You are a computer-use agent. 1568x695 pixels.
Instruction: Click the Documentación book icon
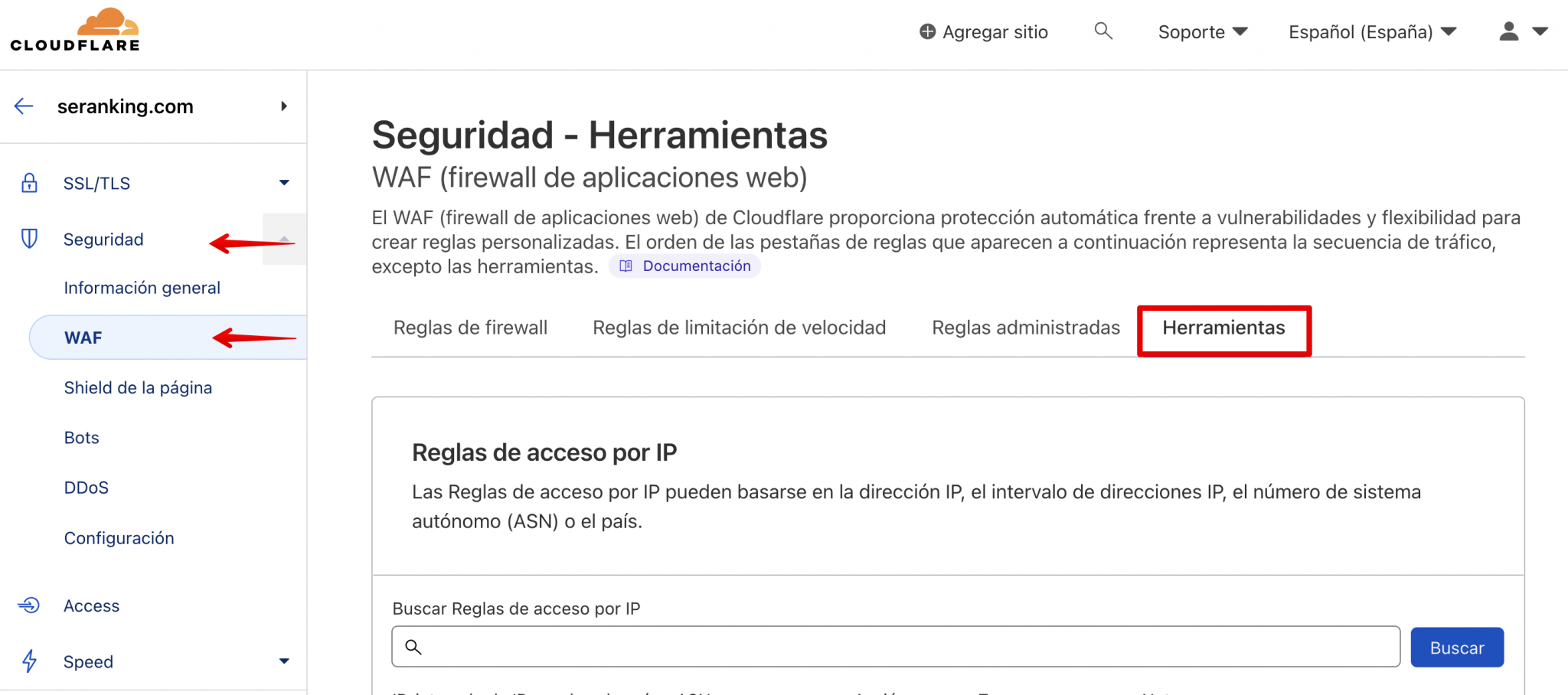click(x=626, y=266)
